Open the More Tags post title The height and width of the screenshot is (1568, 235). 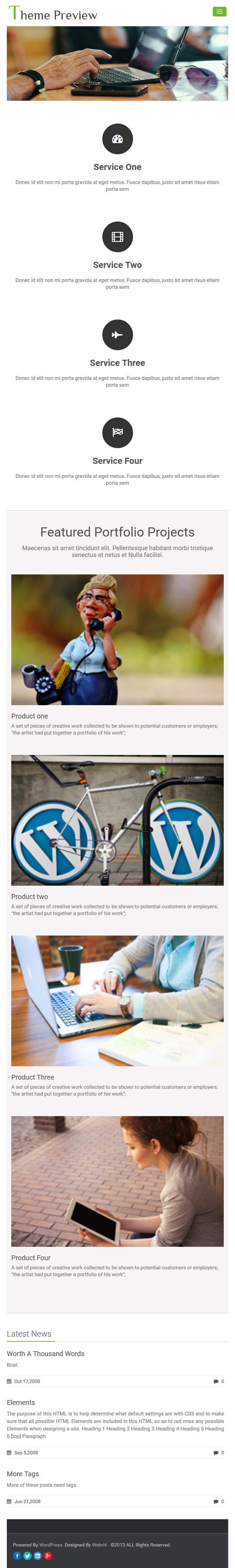pyautogui.click(x=23, y=1473)
